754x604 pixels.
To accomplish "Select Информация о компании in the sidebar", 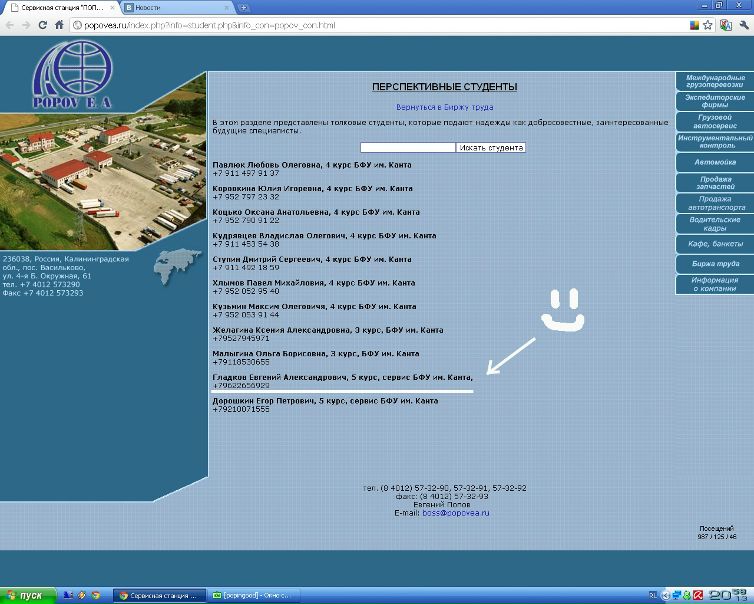I will coord(714,285).
